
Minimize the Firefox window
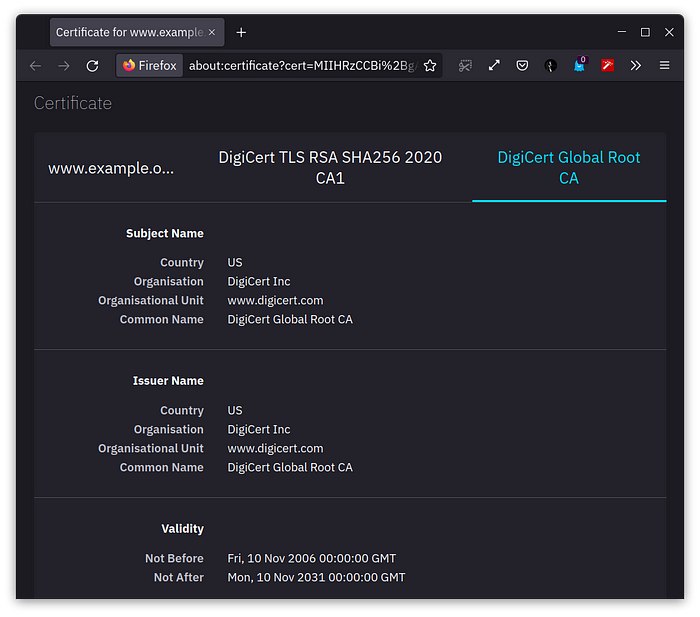click(x=621, y=32)
